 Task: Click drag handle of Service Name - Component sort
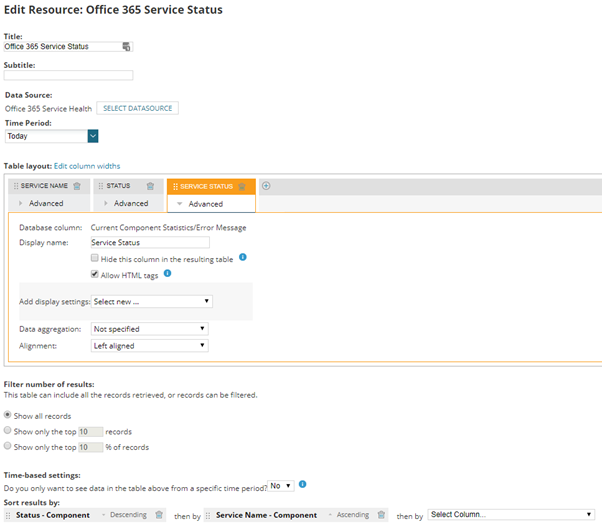pos(208,515)
